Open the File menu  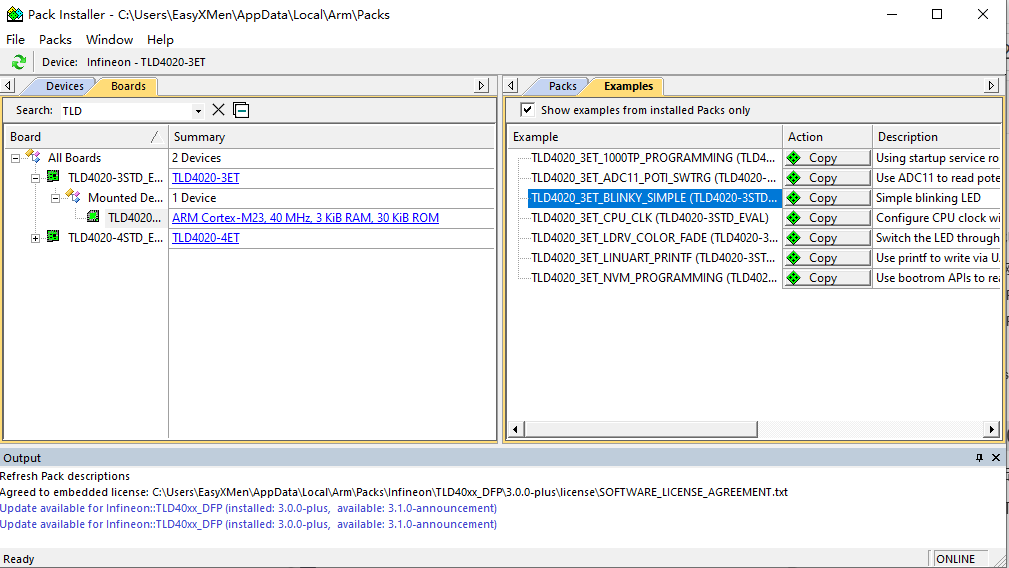tap(15, 39)
